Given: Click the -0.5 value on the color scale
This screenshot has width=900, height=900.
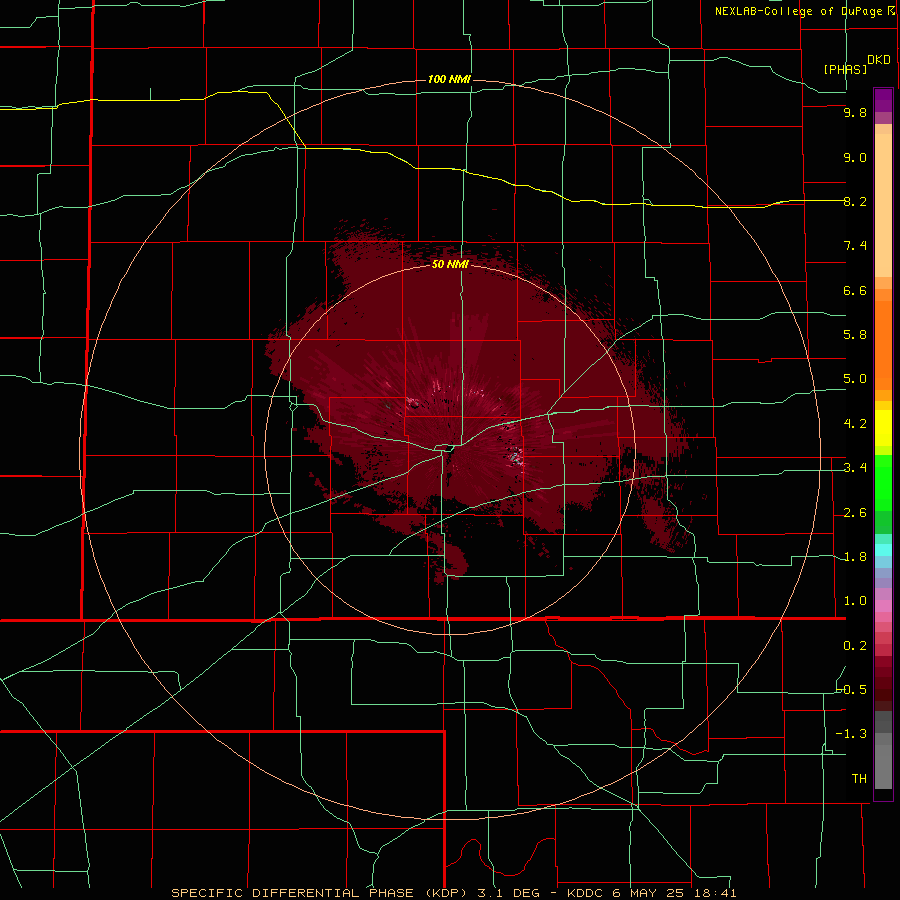Looking at the screenshot, I should (x=852, y=690).
